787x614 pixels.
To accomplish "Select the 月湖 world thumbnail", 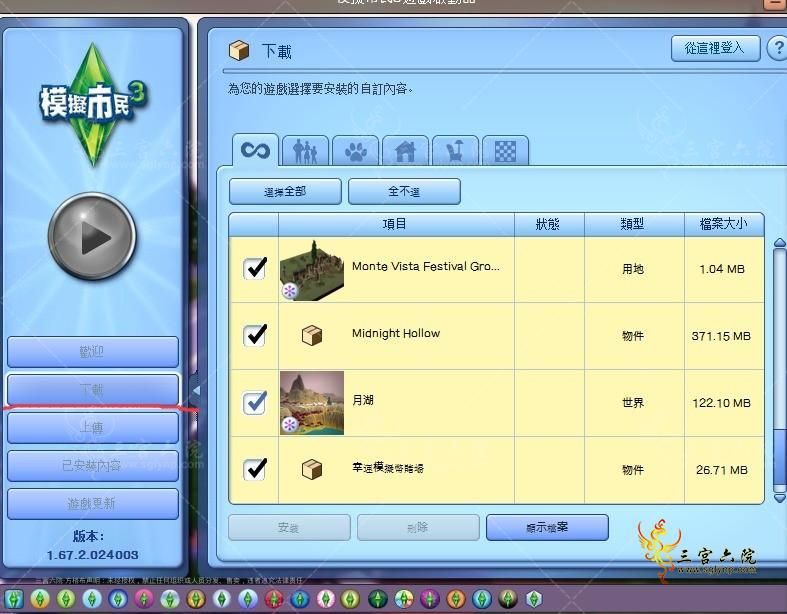I will pos(312,403).
